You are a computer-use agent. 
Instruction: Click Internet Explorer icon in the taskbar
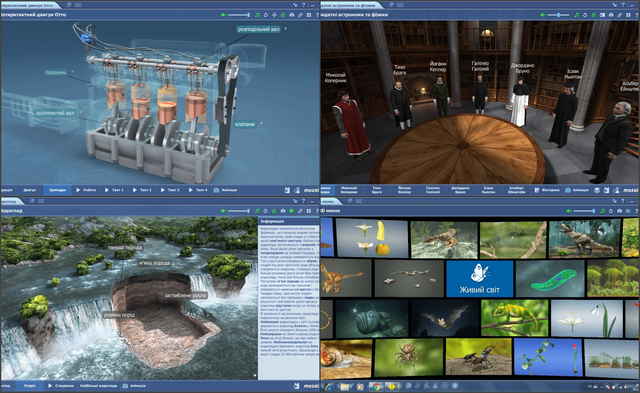[x=329, y=386]
